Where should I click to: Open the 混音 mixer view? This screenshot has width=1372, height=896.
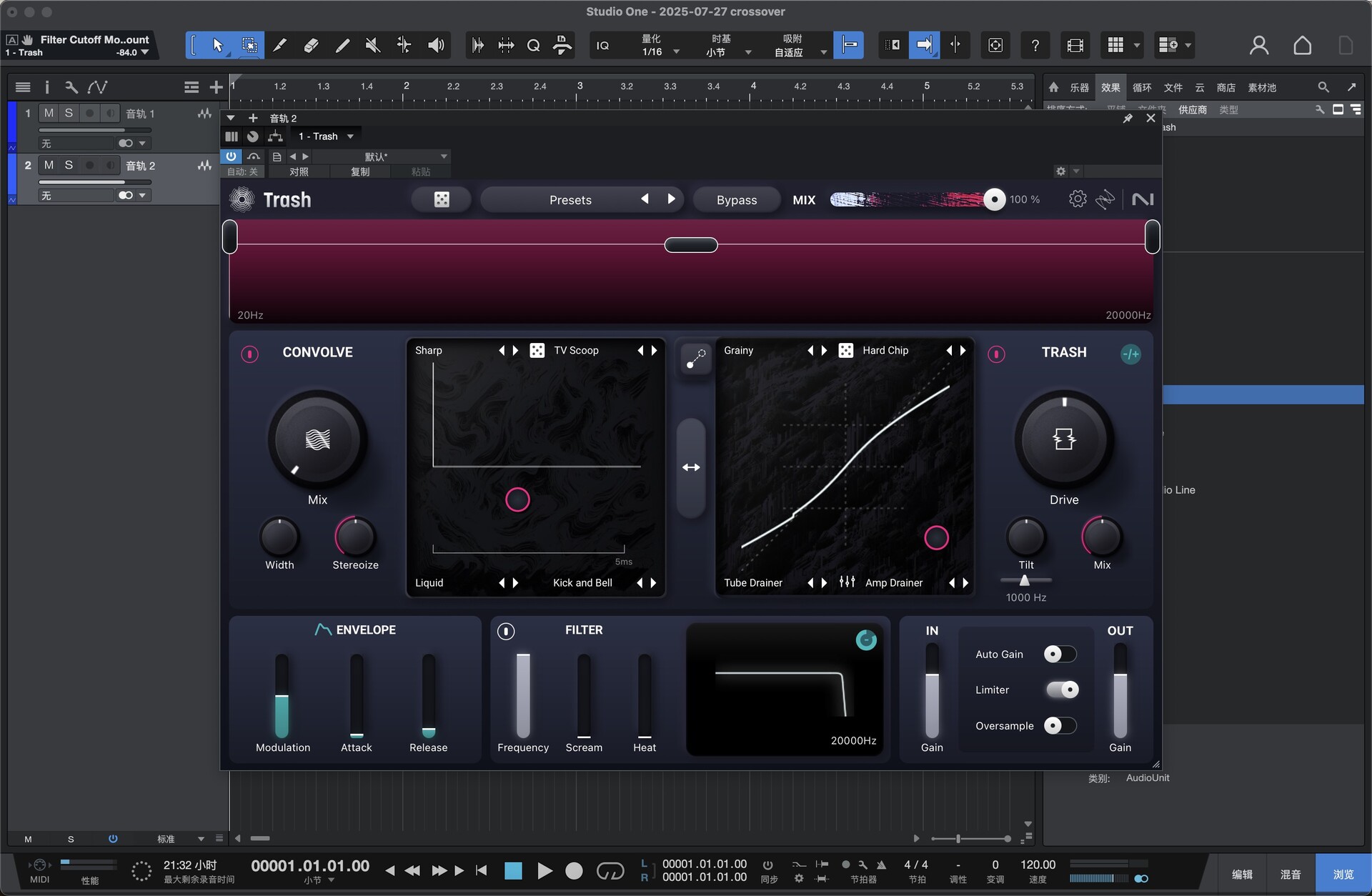coord(1291,874)
